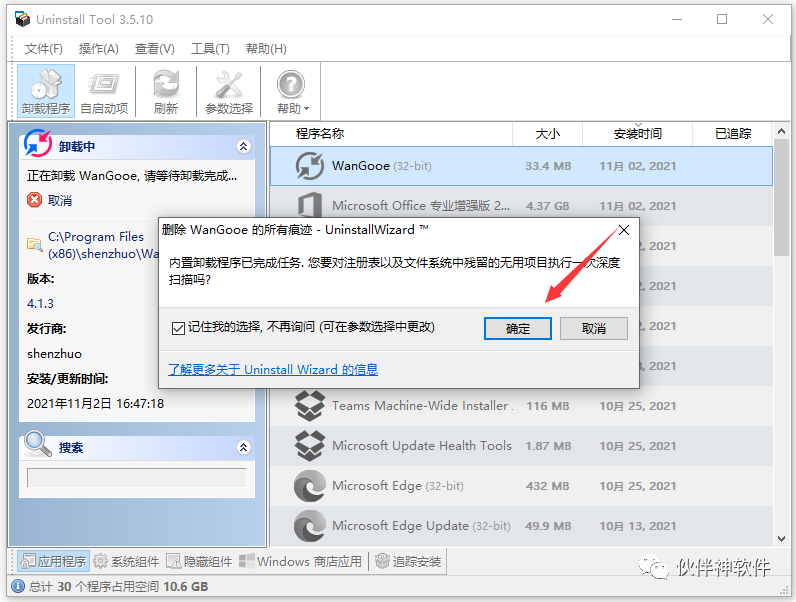Switch to the 应用程序 tab

click(x=53, y=561)
